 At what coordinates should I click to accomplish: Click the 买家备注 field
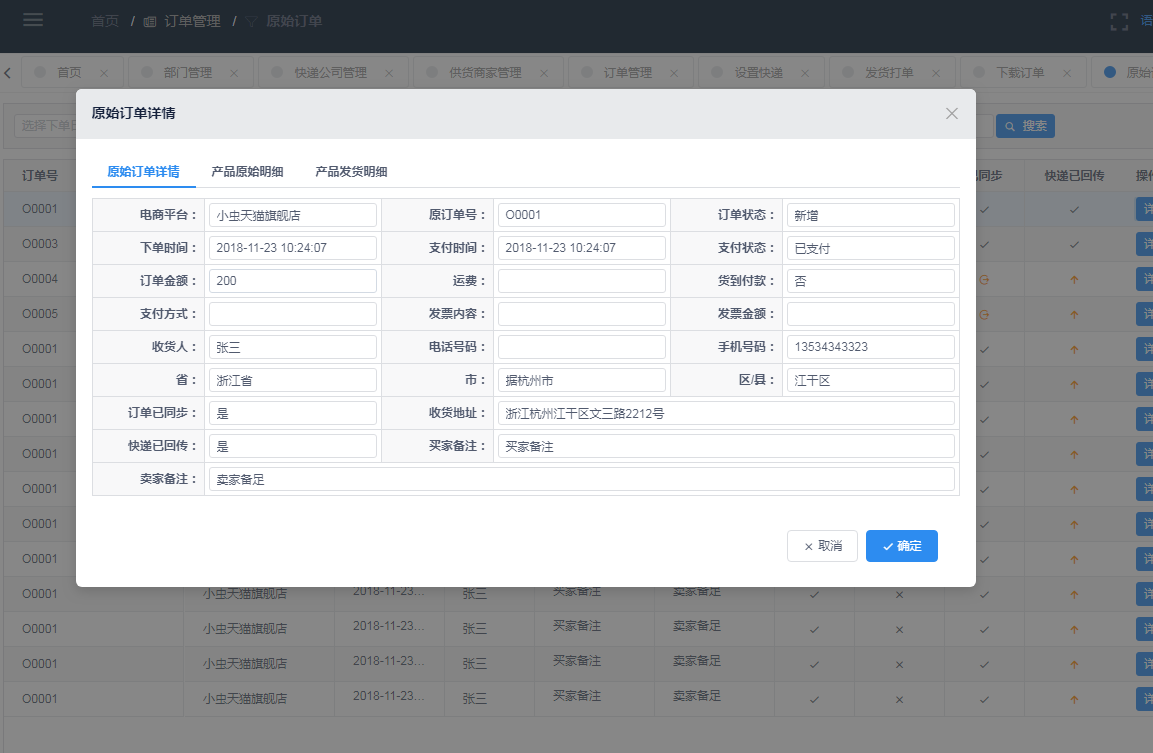(727, 446)
